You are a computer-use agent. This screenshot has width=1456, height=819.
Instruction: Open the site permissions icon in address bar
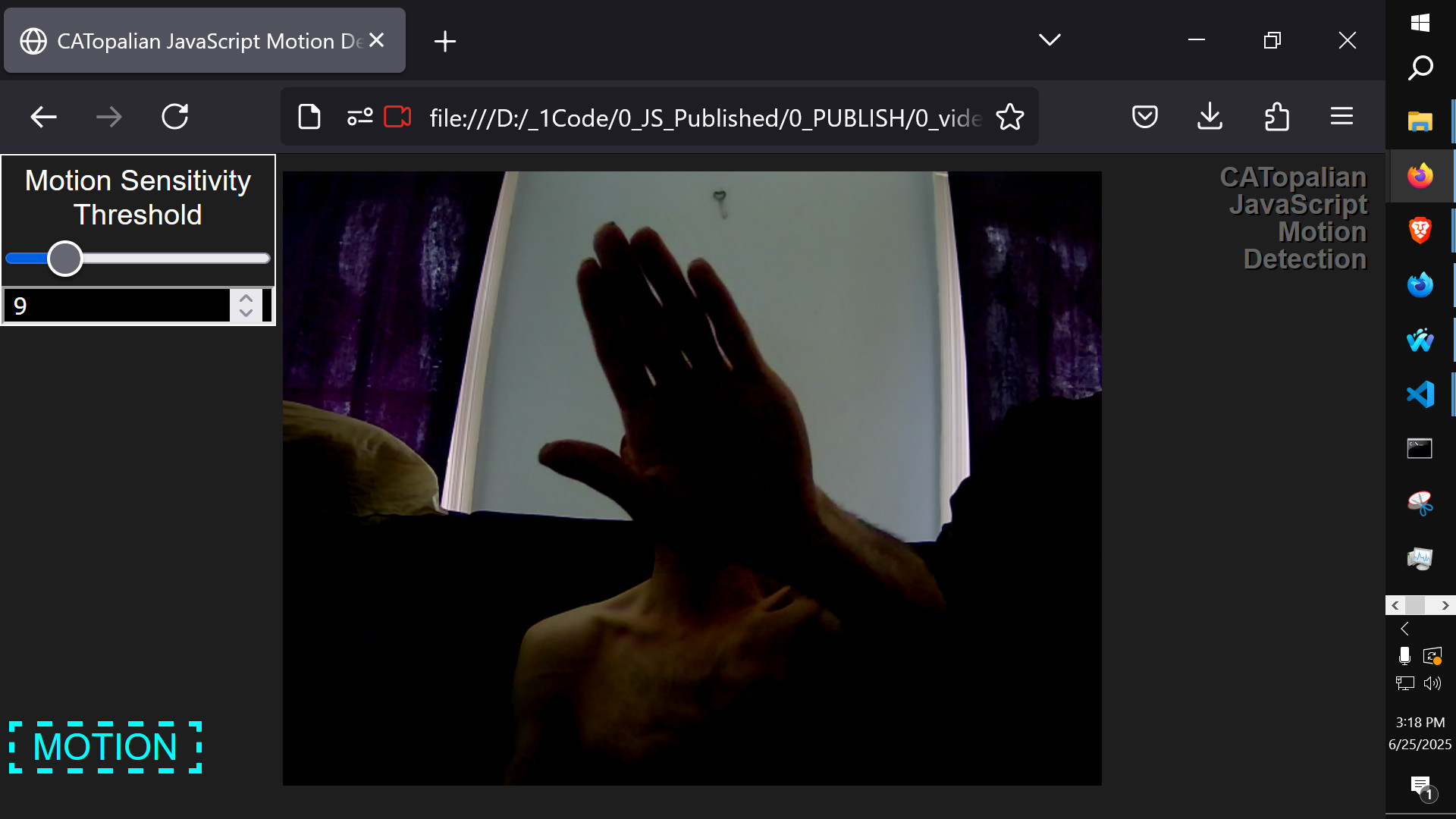[359, 117]
